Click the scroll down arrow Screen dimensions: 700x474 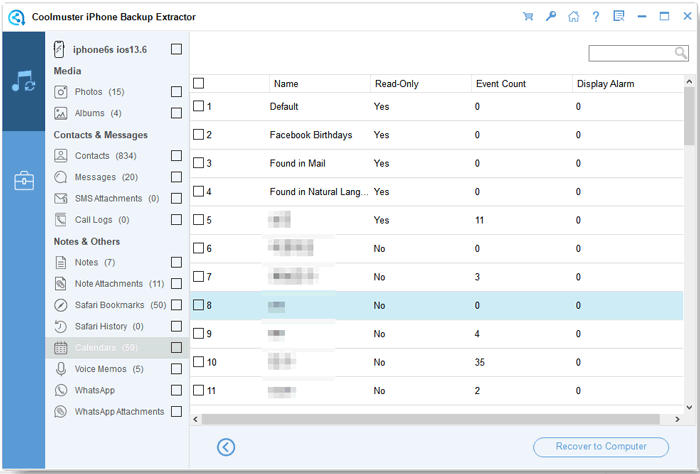click(689, 407)
